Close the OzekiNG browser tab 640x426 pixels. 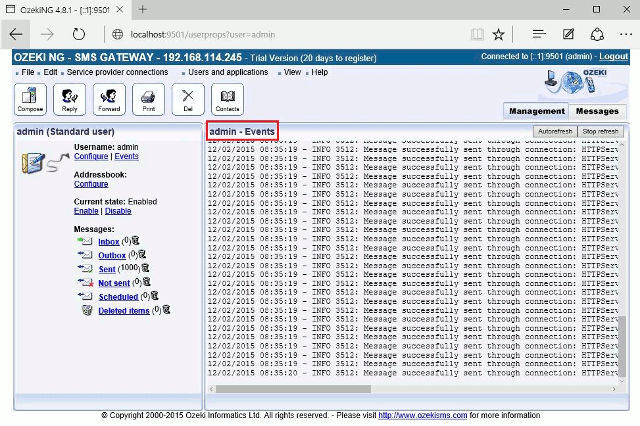[120, 9]
